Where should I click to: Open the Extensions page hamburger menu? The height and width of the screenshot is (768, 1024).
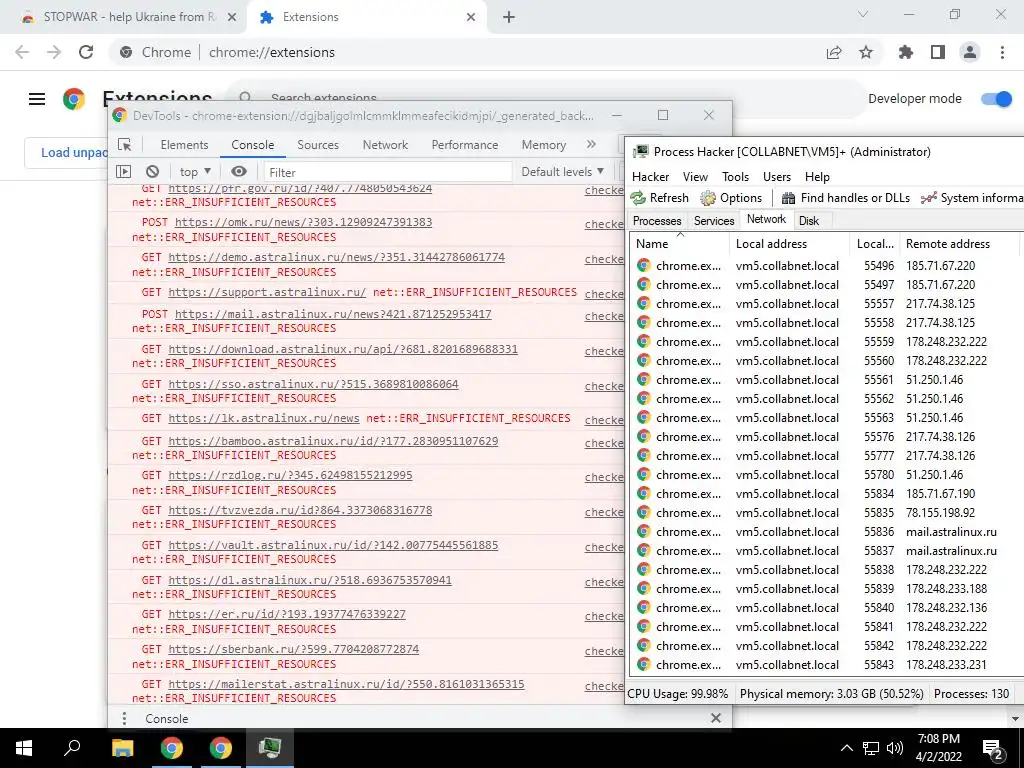pyautogui.click(x=37, y=99)
